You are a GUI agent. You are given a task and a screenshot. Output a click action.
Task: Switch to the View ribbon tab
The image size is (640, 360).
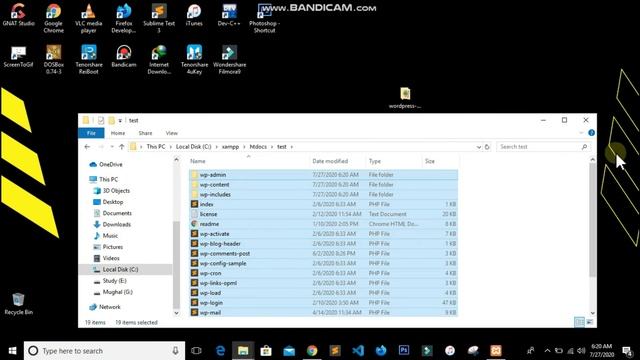171,133
